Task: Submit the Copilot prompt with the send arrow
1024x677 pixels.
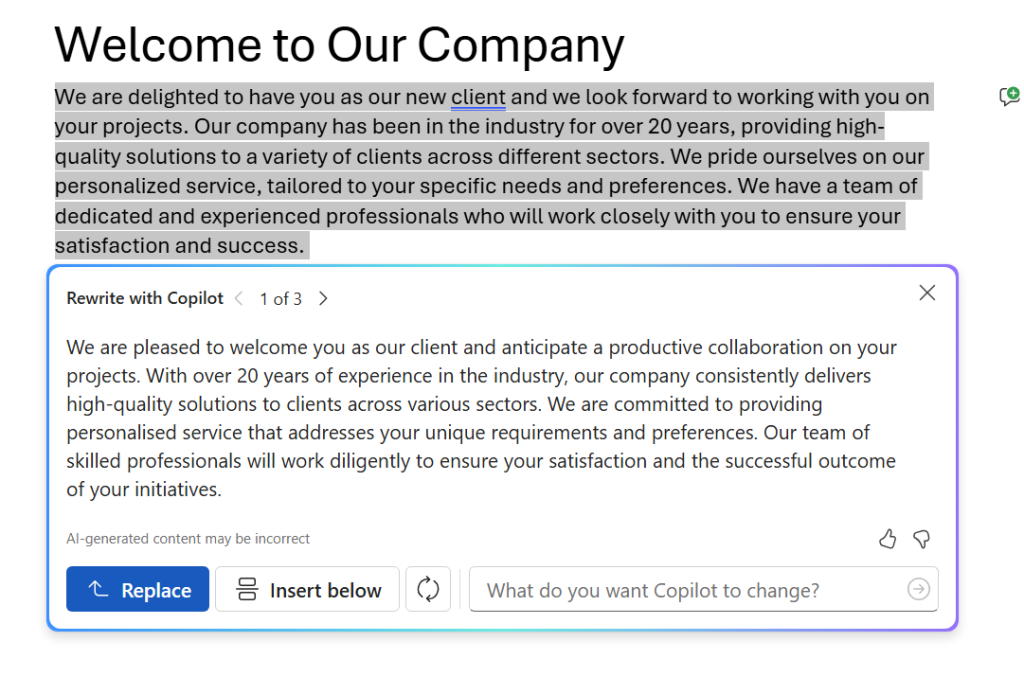Action: click(918, 589)
